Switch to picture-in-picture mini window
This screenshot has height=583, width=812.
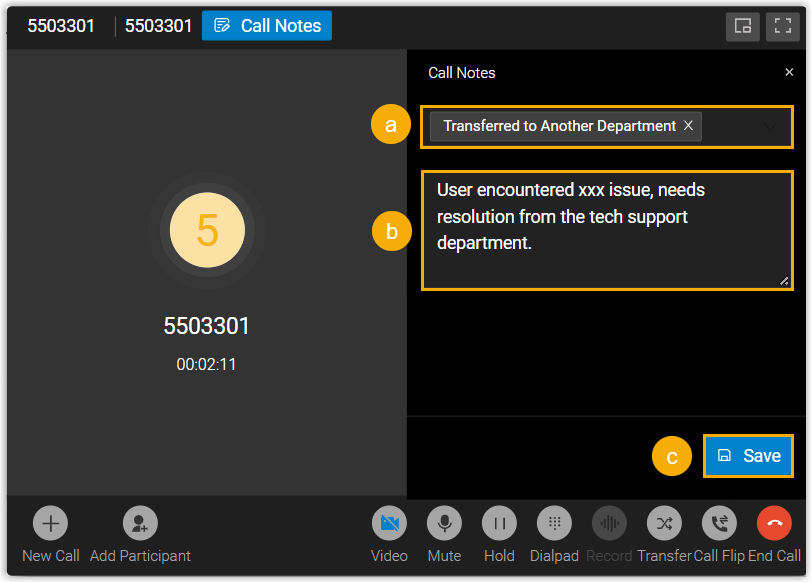(x=743, y=26)
